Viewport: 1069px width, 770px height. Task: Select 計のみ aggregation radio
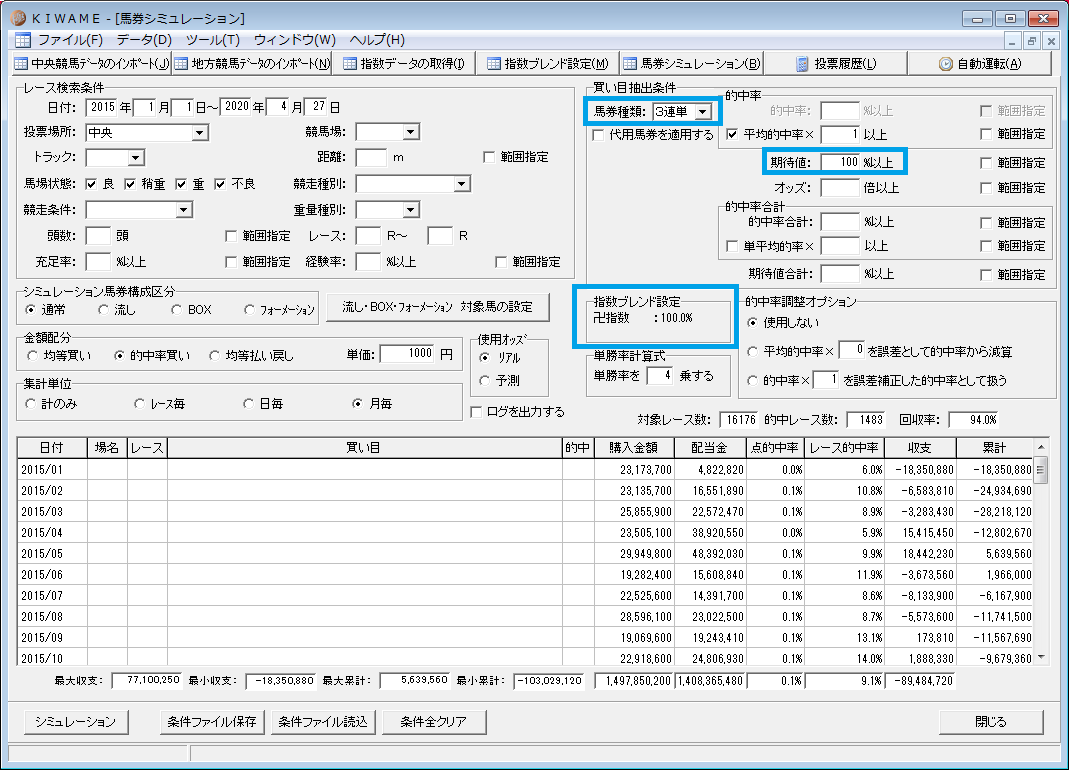pos(31,404)
